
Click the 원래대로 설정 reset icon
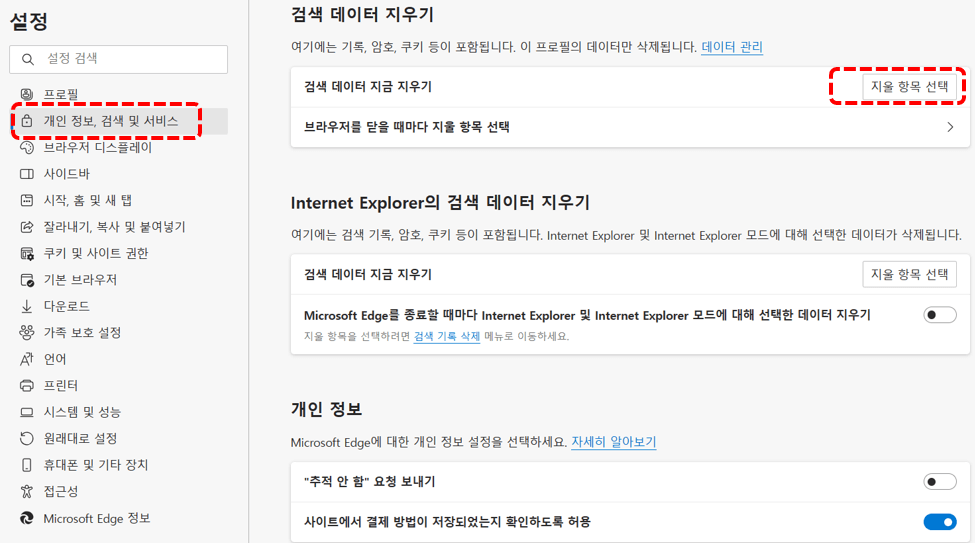pos(27,439)
